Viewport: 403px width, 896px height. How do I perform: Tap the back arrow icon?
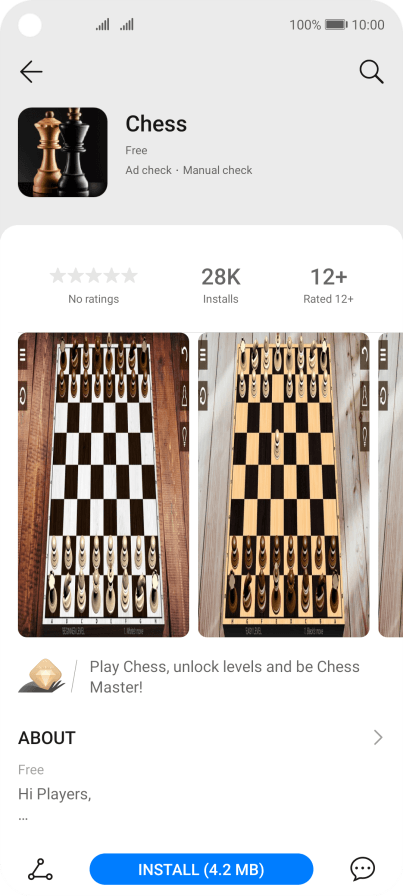pyautogui.click(x=31, y=72)
